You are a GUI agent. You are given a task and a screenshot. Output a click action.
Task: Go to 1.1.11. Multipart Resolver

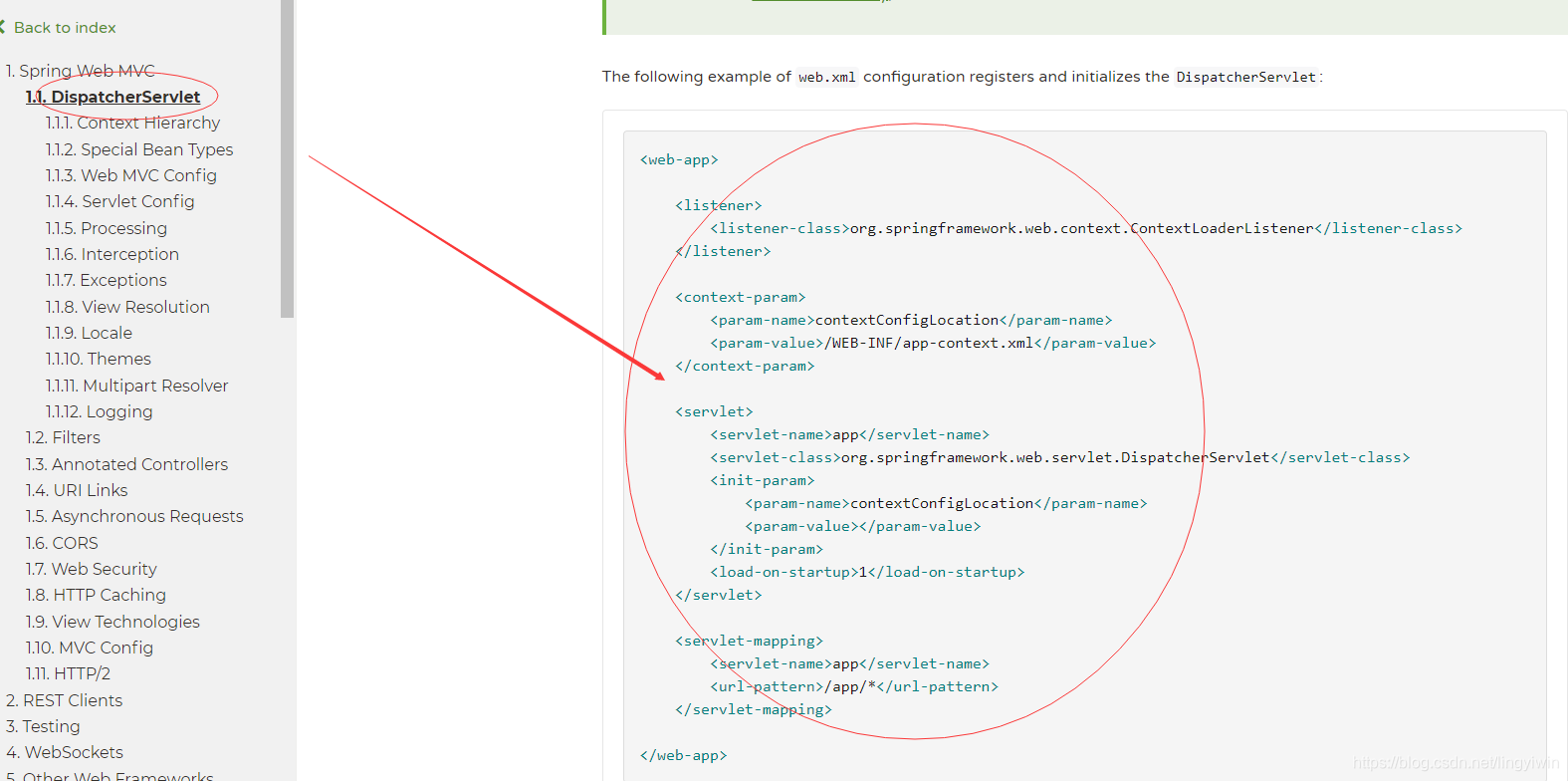[137, 386]
